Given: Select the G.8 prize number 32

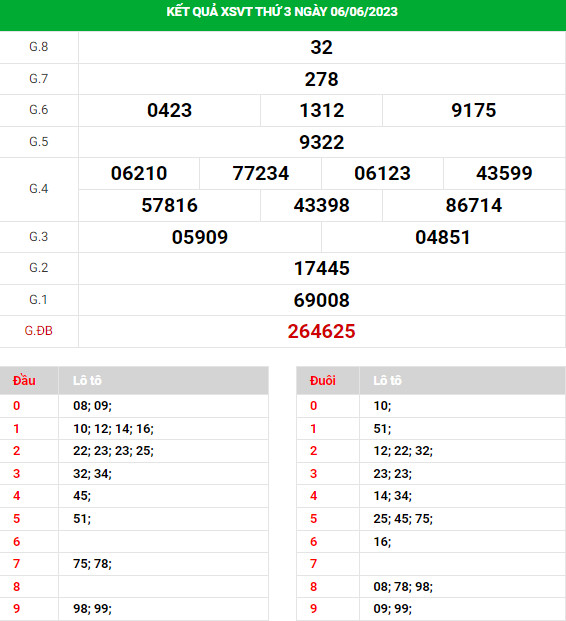Looking at the screenshot, I should tap(321, 48).
